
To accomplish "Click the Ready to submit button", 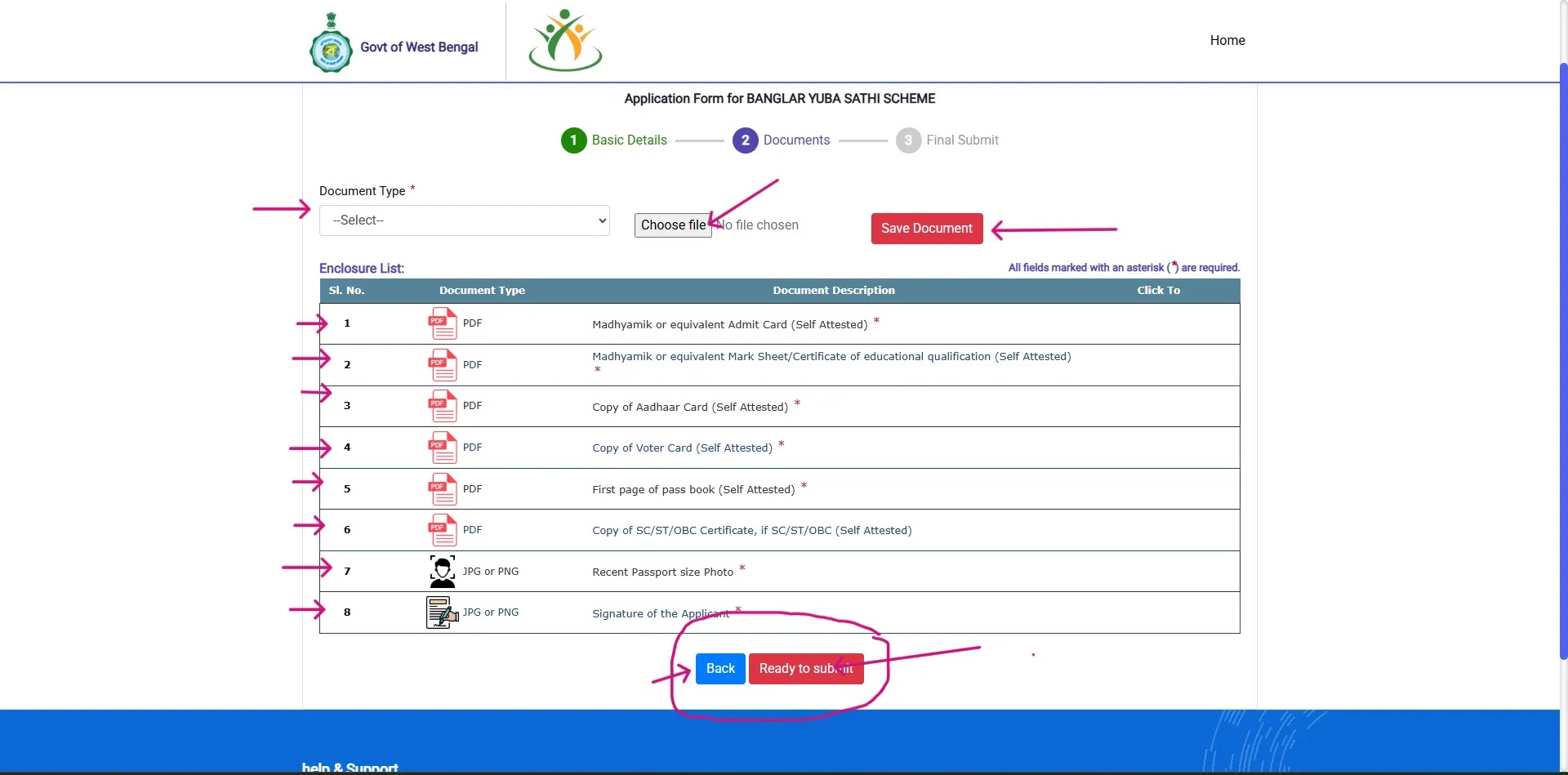I will tap(805, 668).
